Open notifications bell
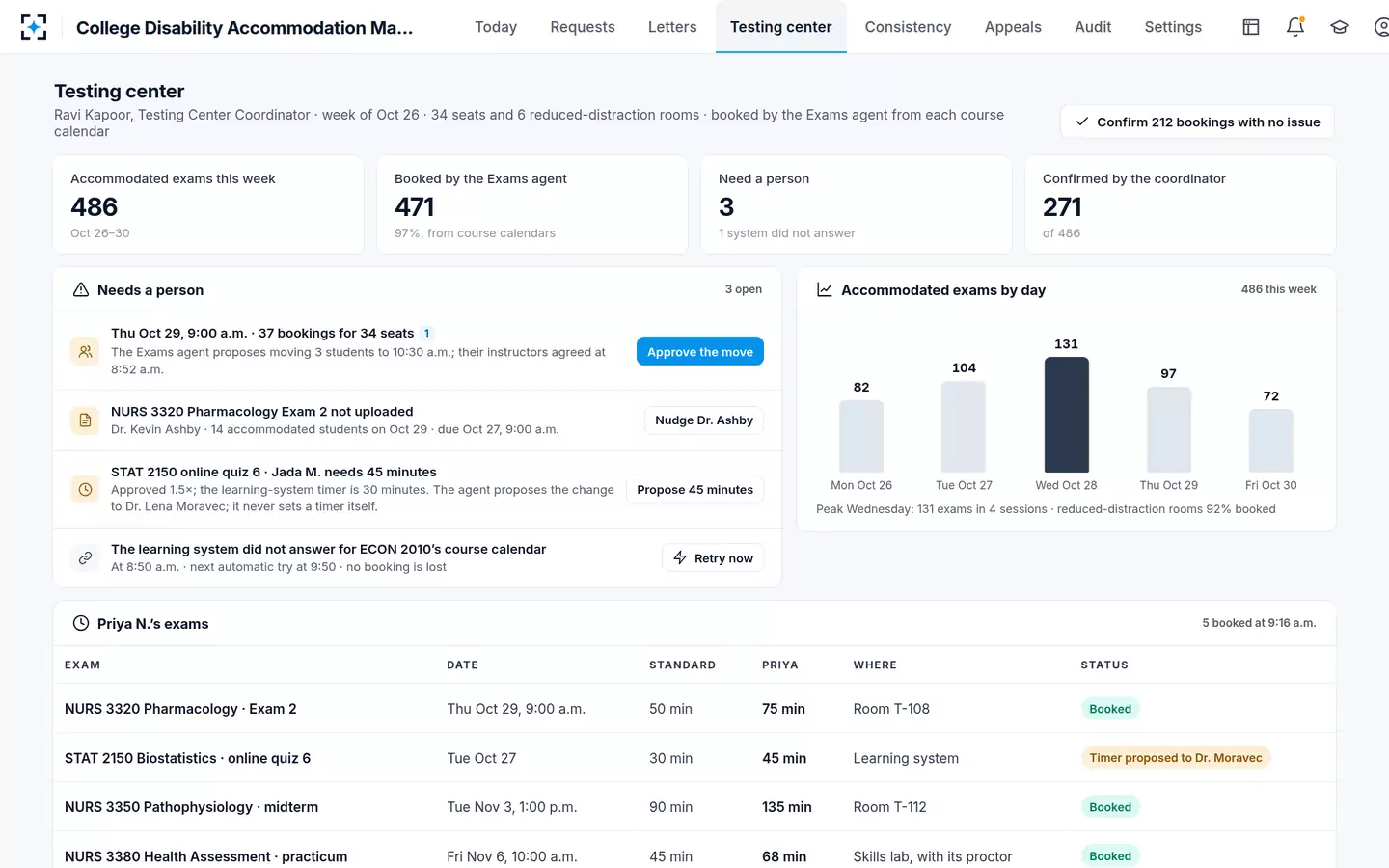Viewport: 1389px width, 868px height. 1295,27
